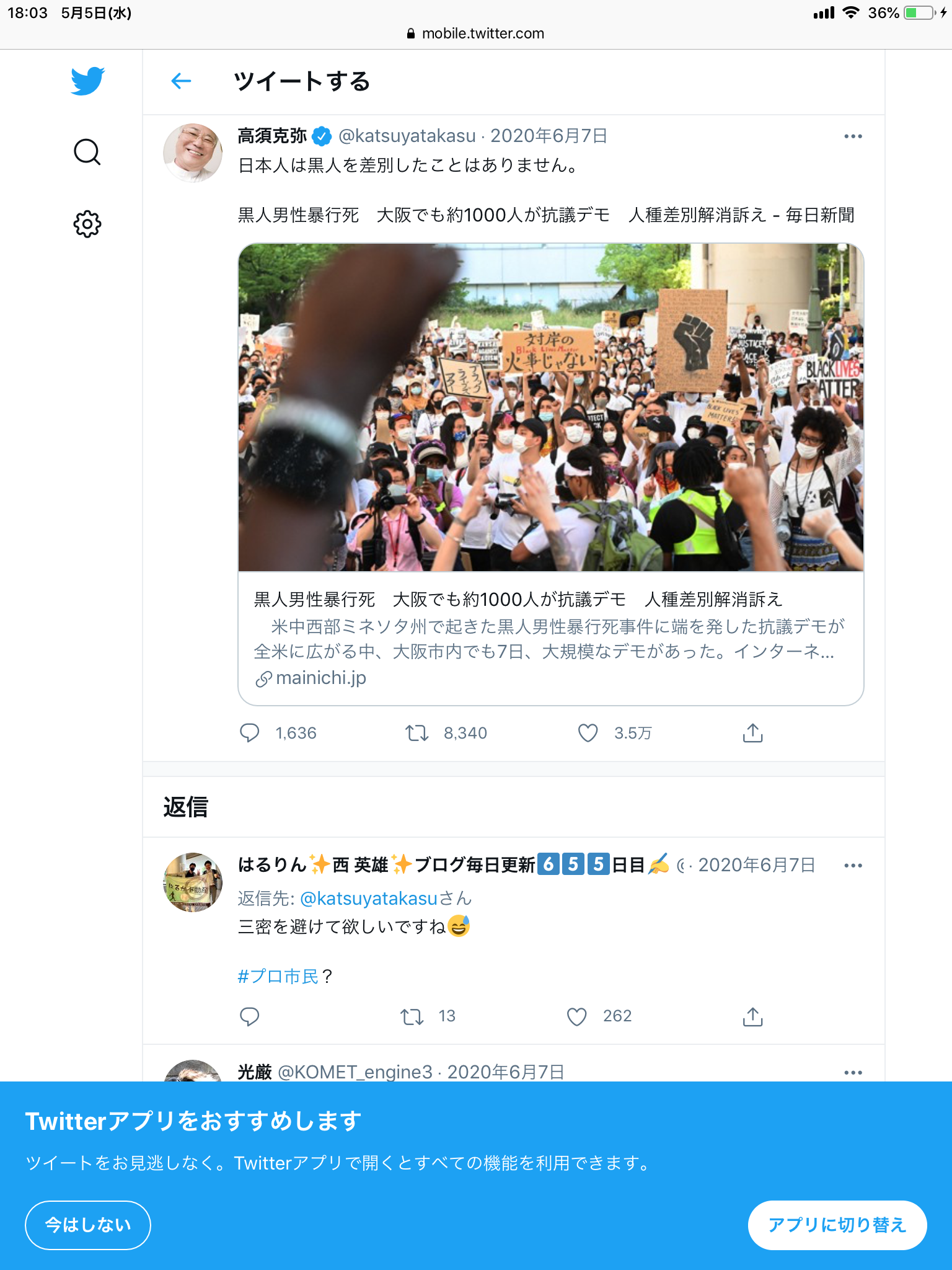The width and height of the screenshot is (952, 1270).
Task: Open search via the magnifier icon
Action: point(87,152)
